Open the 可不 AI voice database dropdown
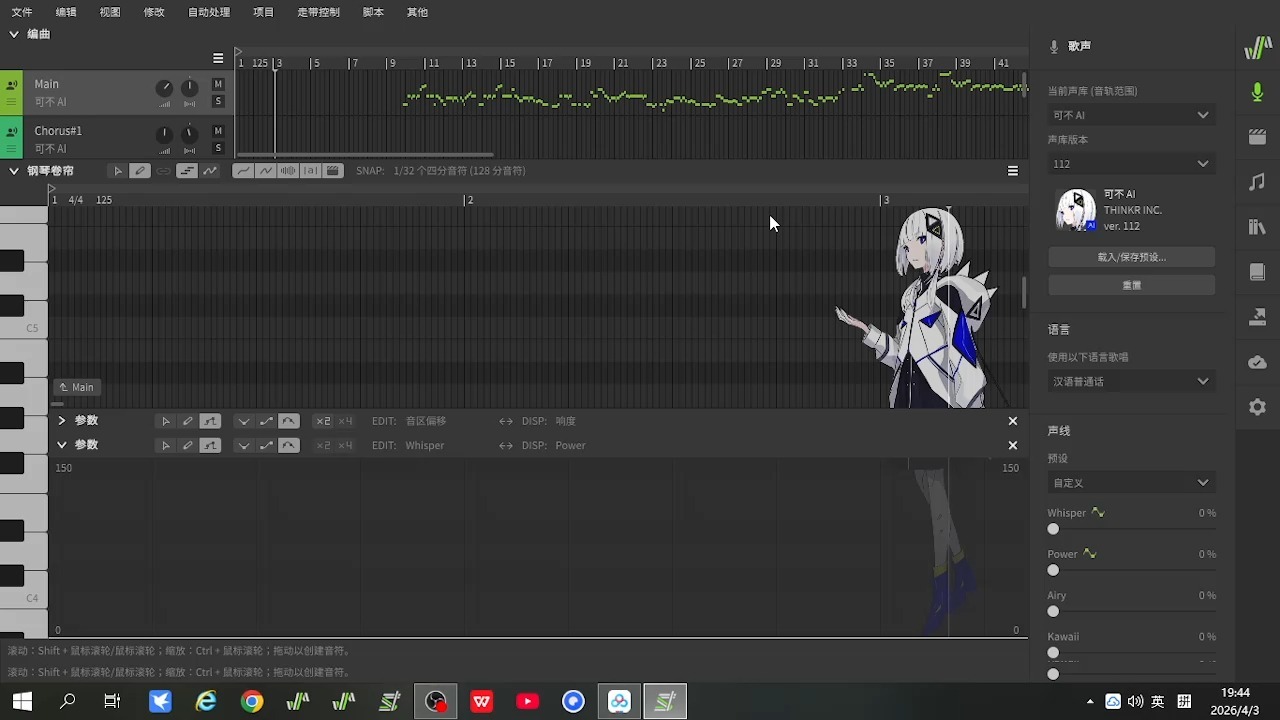Screen dimensions: 1280x720 pos(1131,115)
